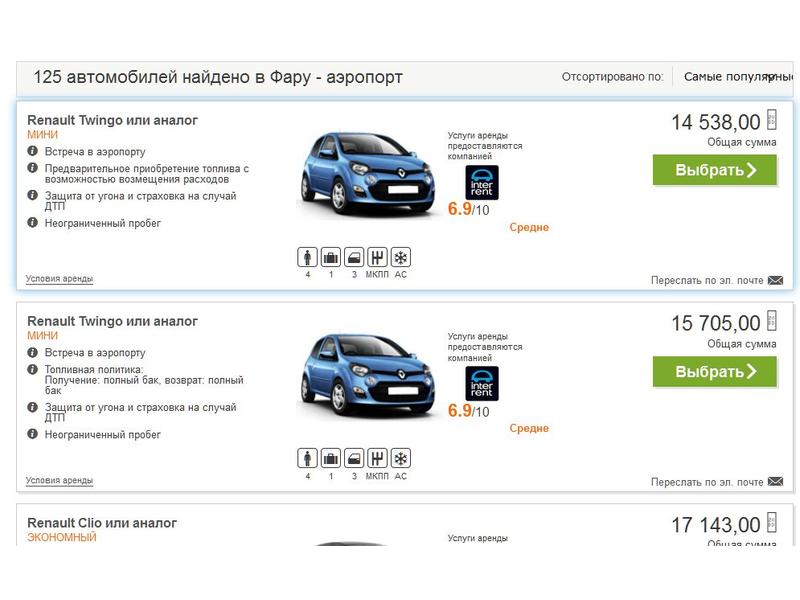Click the currency icon next to 14 538,00
The height and width of the screenshot is (600, 800).
[772, 120]
